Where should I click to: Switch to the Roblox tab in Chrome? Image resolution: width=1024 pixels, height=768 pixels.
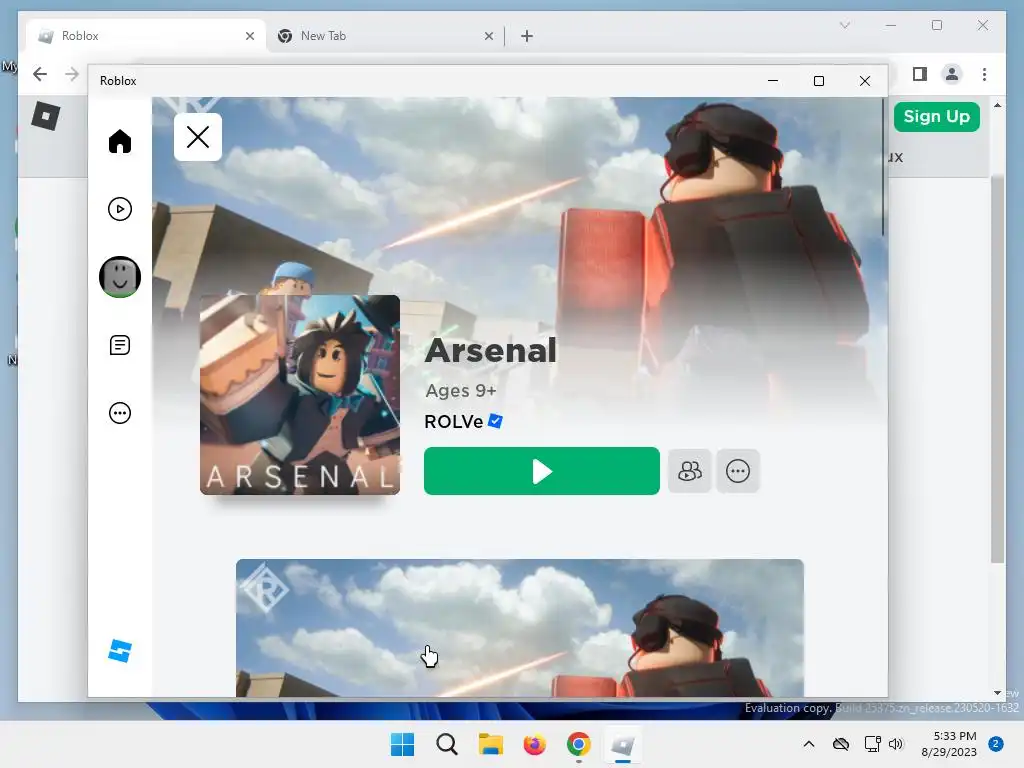pos(146,36)
